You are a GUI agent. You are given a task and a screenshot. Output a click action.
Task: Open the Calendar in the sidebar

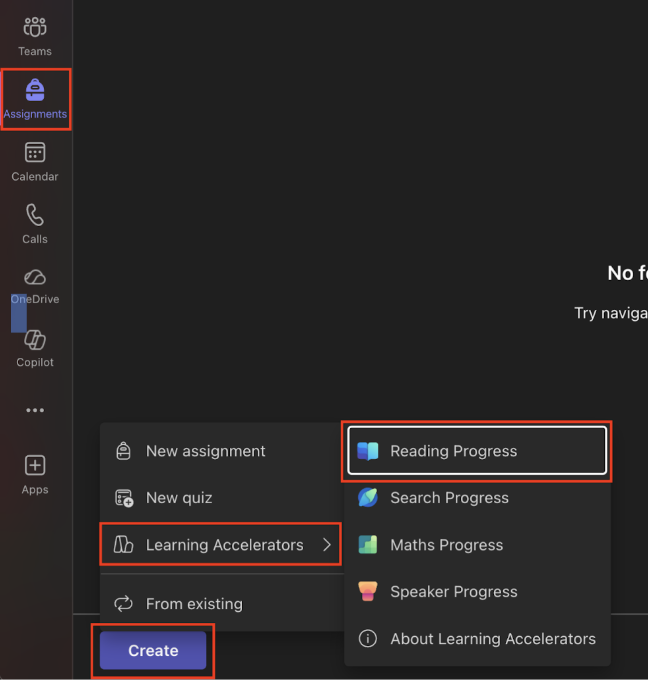[35, 162]
